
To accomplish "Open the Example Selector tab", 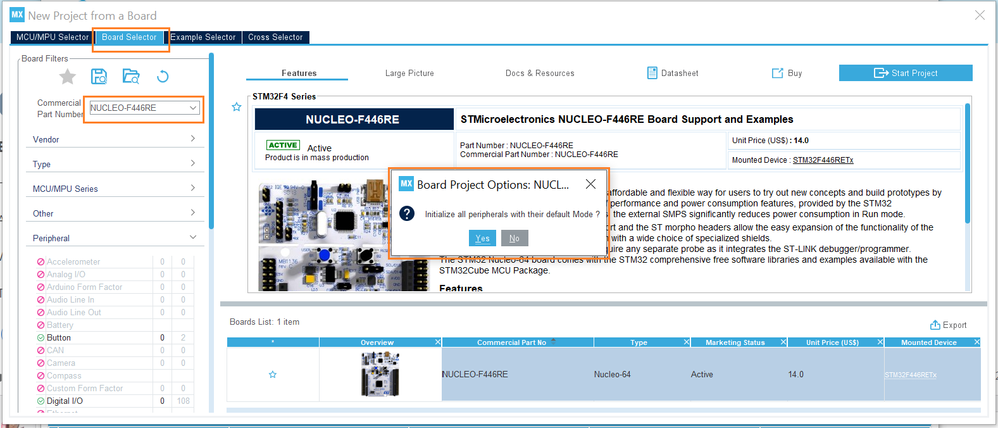I will [203, 37].
